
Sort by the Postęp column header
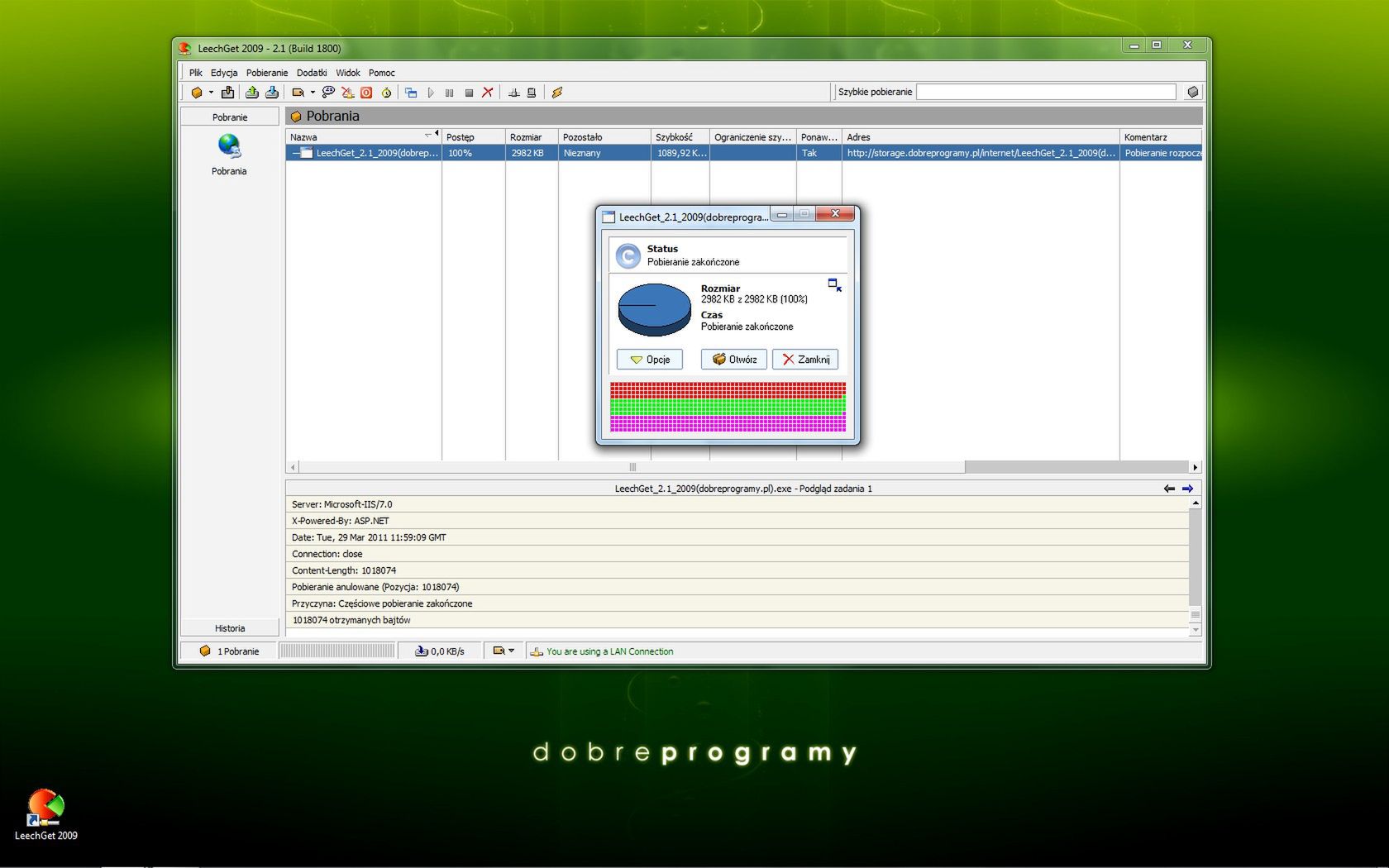click(474, 137)
